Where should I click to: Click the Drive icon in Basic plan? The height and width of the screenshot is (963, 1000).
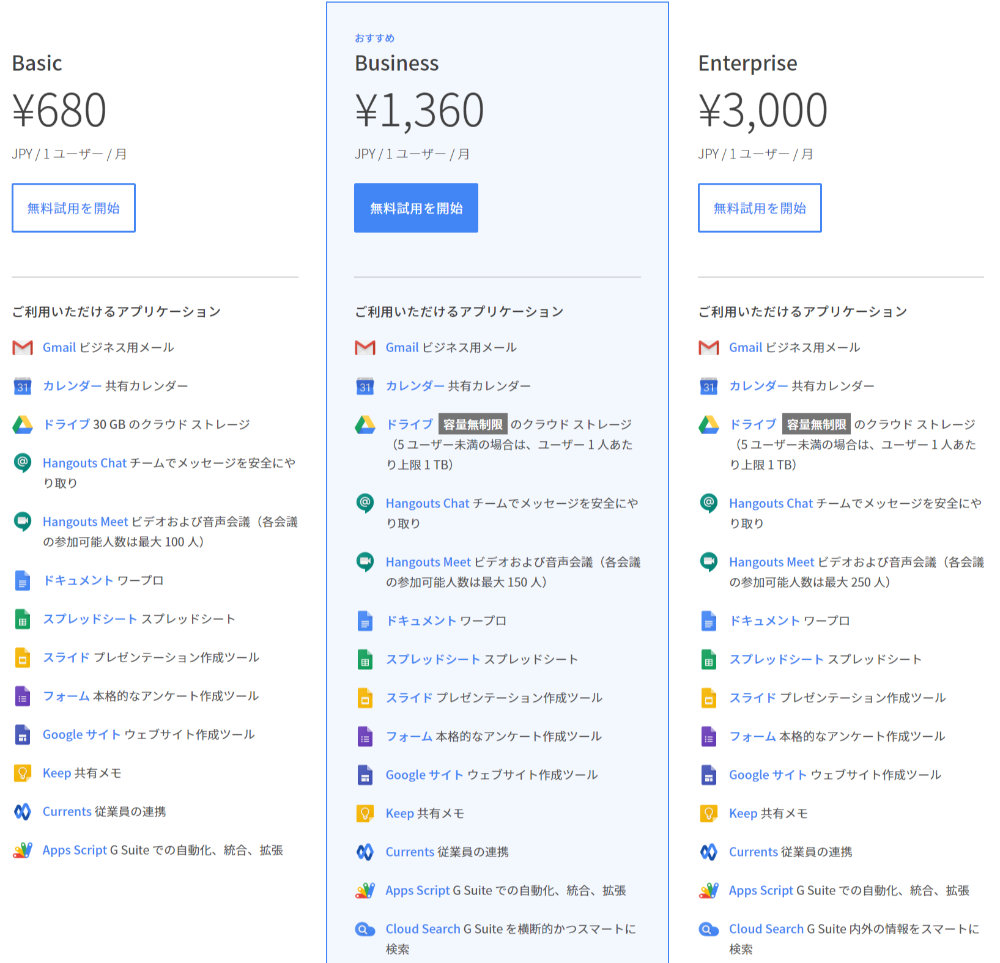point(22,425)
